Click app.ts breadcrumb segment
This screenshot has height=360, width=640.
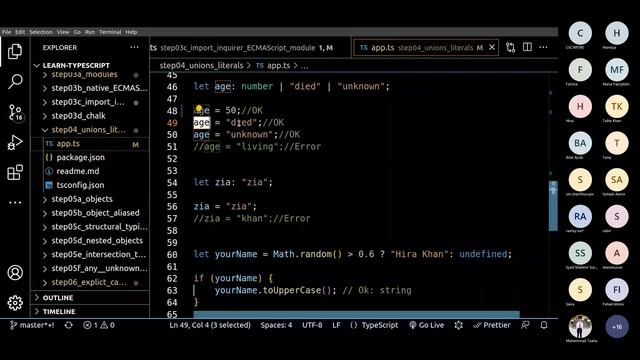(273, 66)
